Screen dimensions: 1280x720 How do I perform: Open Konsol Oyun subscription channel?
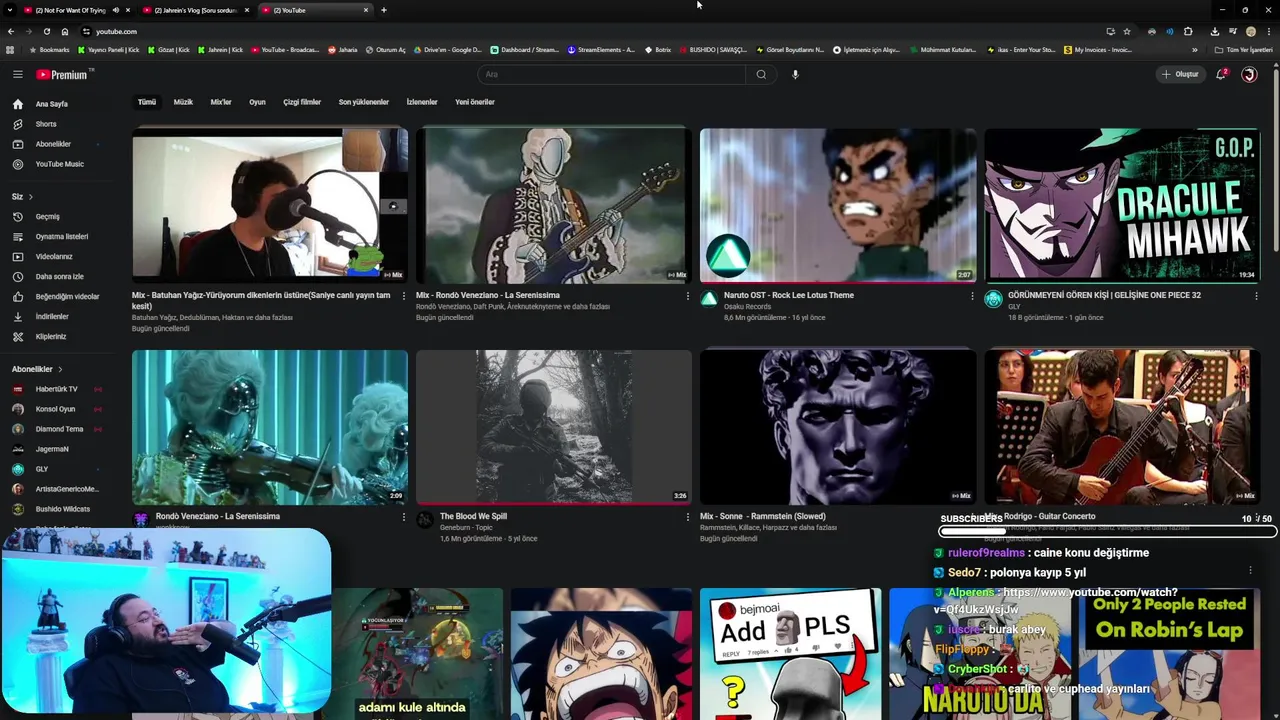(x=56, y=409)
